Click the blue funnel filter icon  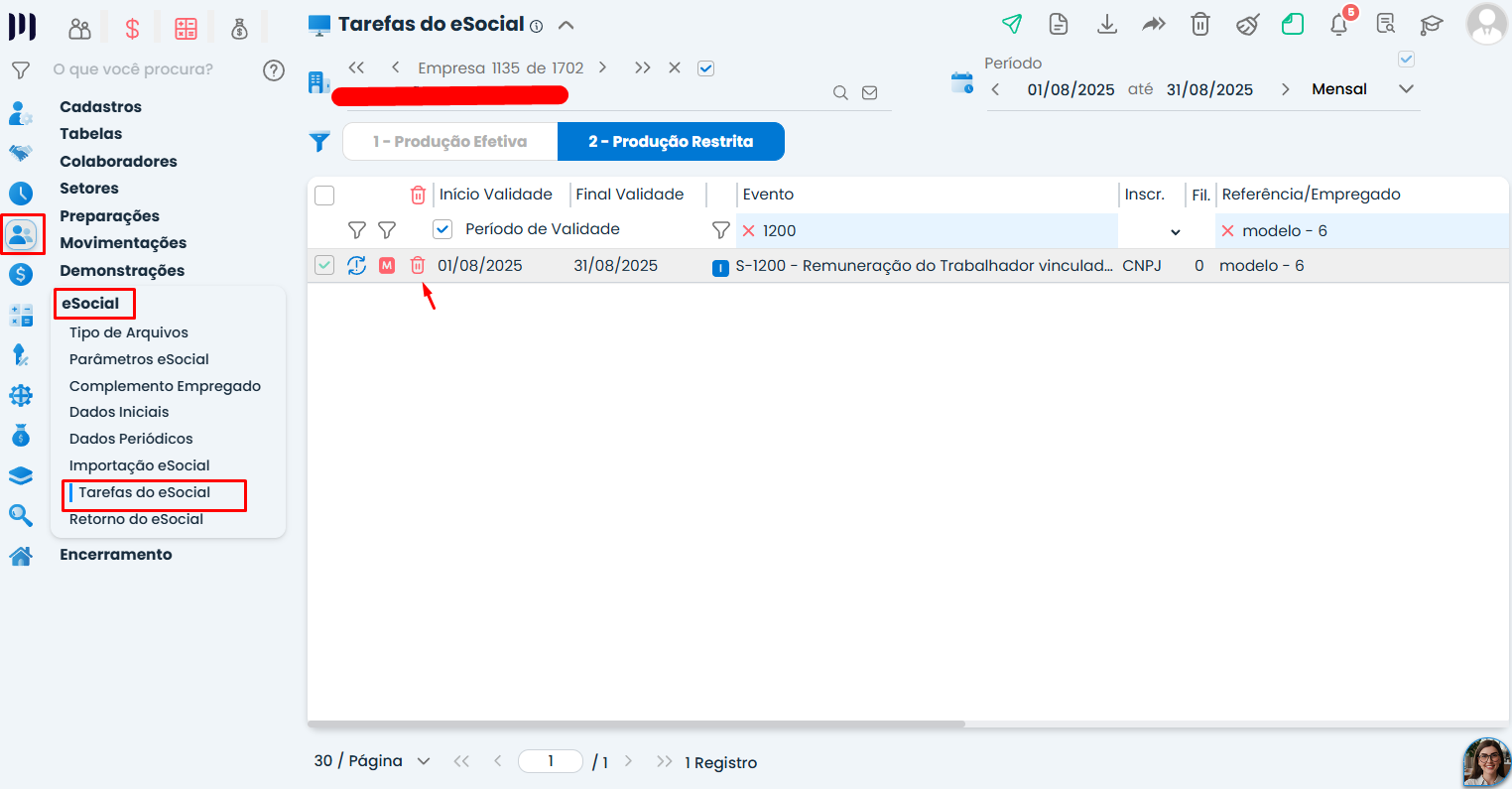tap(319, 142)
